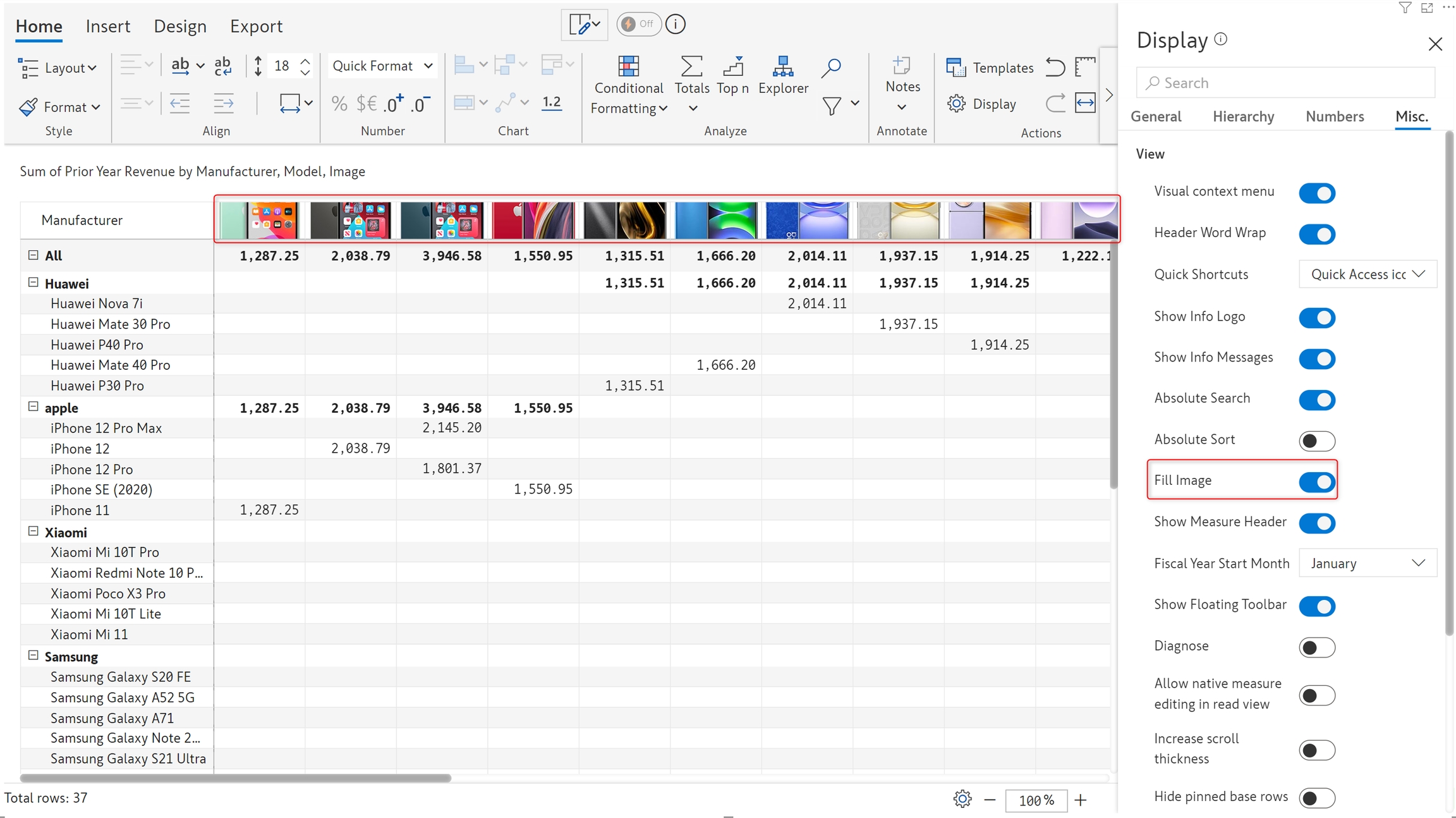Open Conditional Formatting icon

(x=628, y=66)
